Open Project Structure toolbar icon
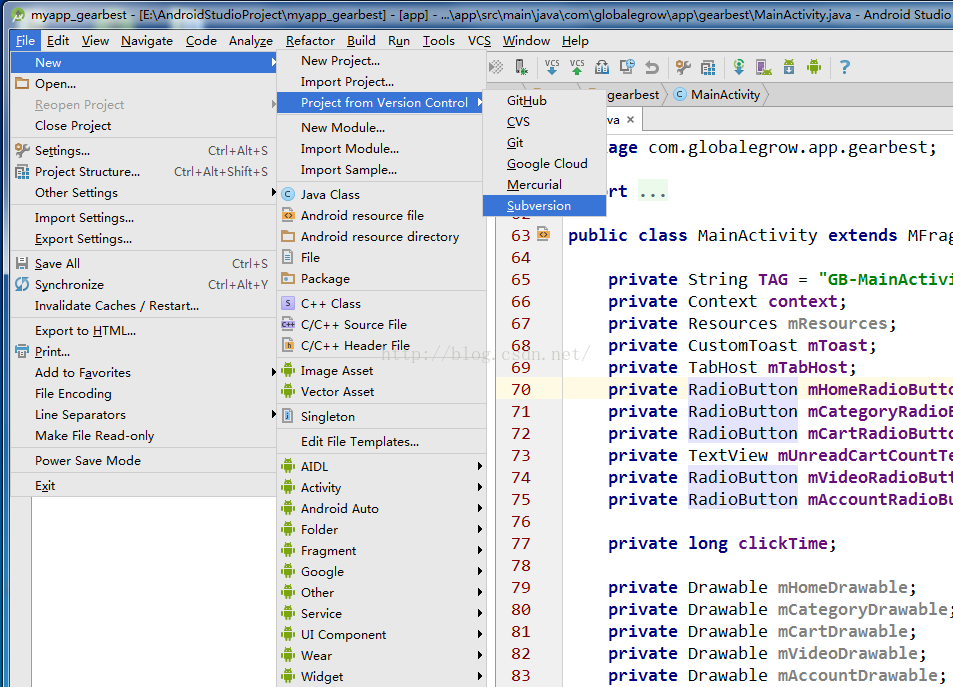The image size is (953, 687). (707, 67)
